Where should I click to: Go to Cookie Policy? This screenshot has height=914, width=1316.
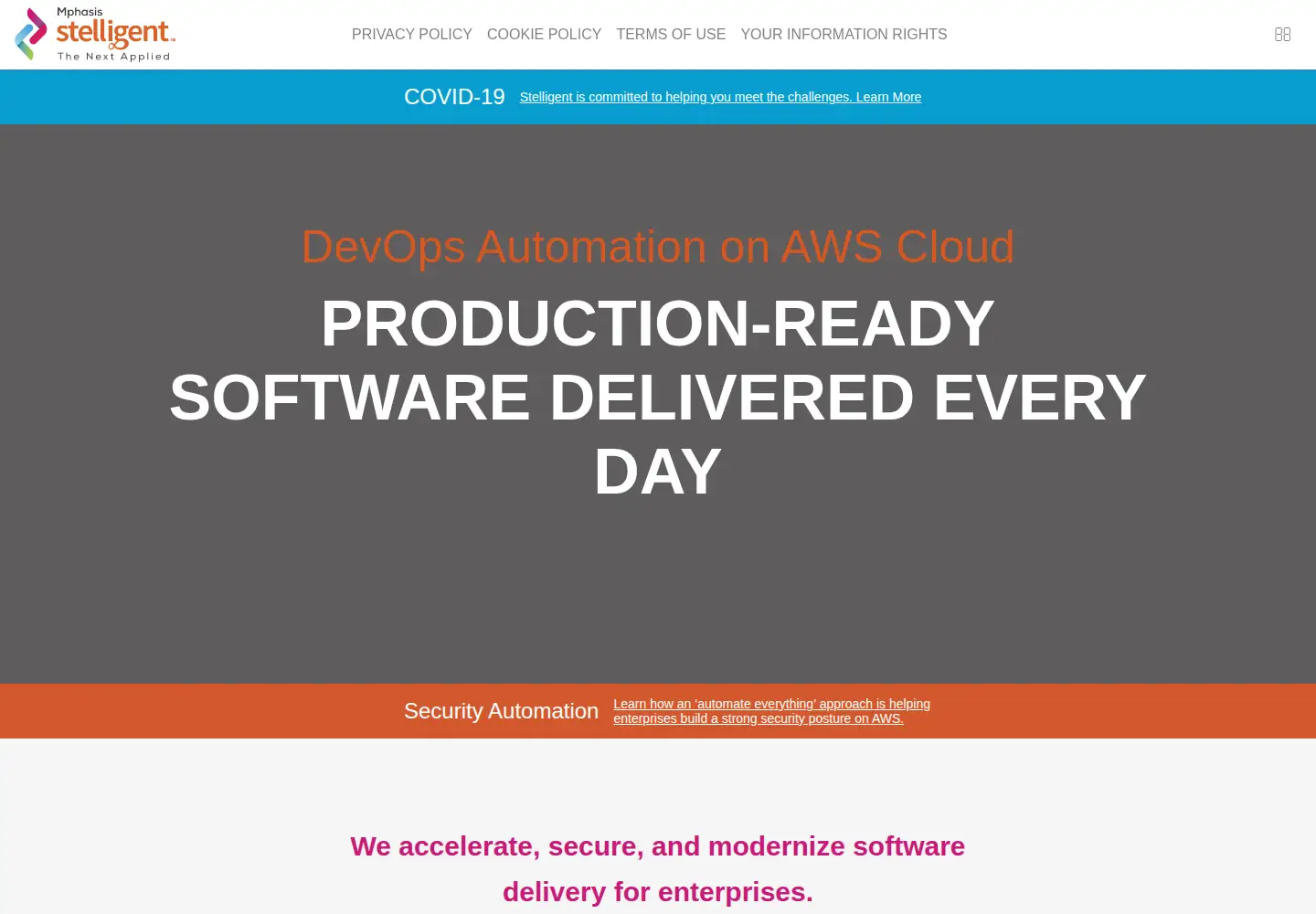(544, 35)
